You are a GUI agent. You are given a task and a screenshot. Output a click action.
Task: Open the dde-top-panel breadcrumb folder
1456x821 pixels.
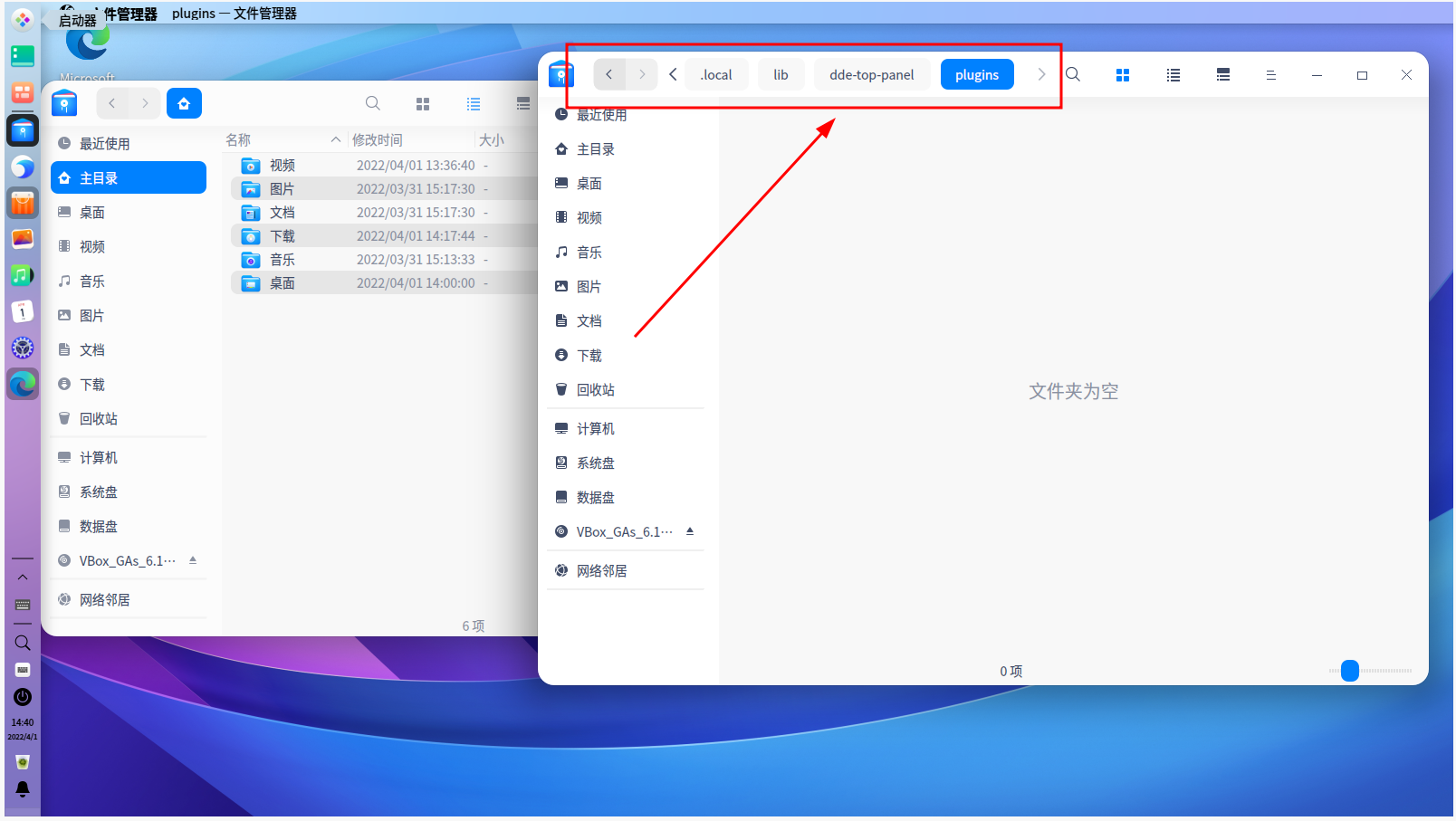pyautogui.click(x=872, y=74)
